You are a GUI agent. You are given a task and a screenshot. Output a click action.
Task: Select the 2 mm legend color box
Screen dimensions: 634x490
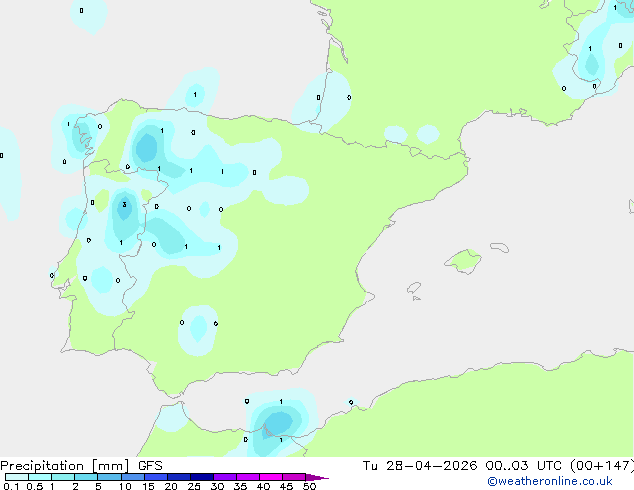pyautogui.click(x=86, y=477)
